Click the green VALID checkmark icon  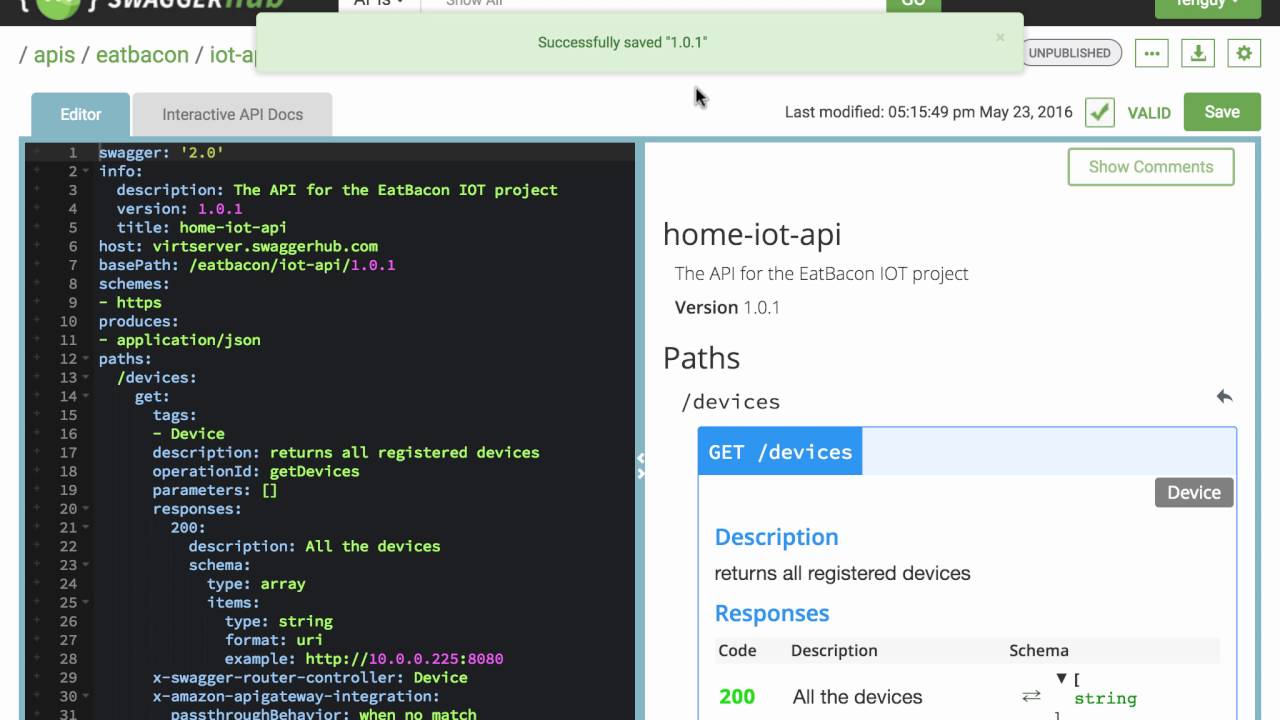[1100, 112]
